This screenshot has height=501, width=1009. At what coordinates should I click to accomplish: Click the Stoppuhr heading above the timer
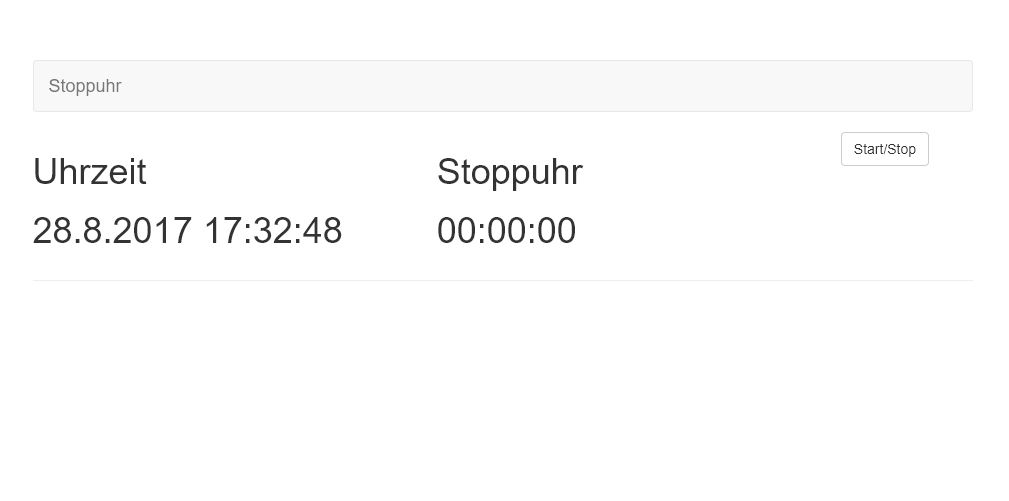[x=509, y=172]
